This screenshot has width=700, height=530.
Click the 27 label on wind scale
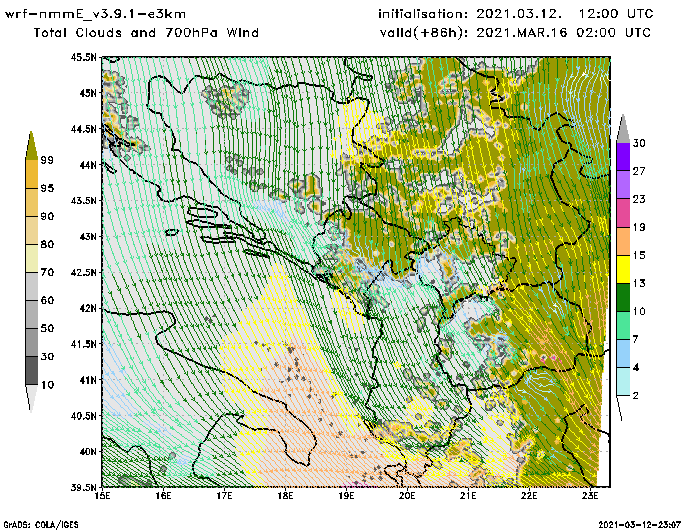[639, 171]
